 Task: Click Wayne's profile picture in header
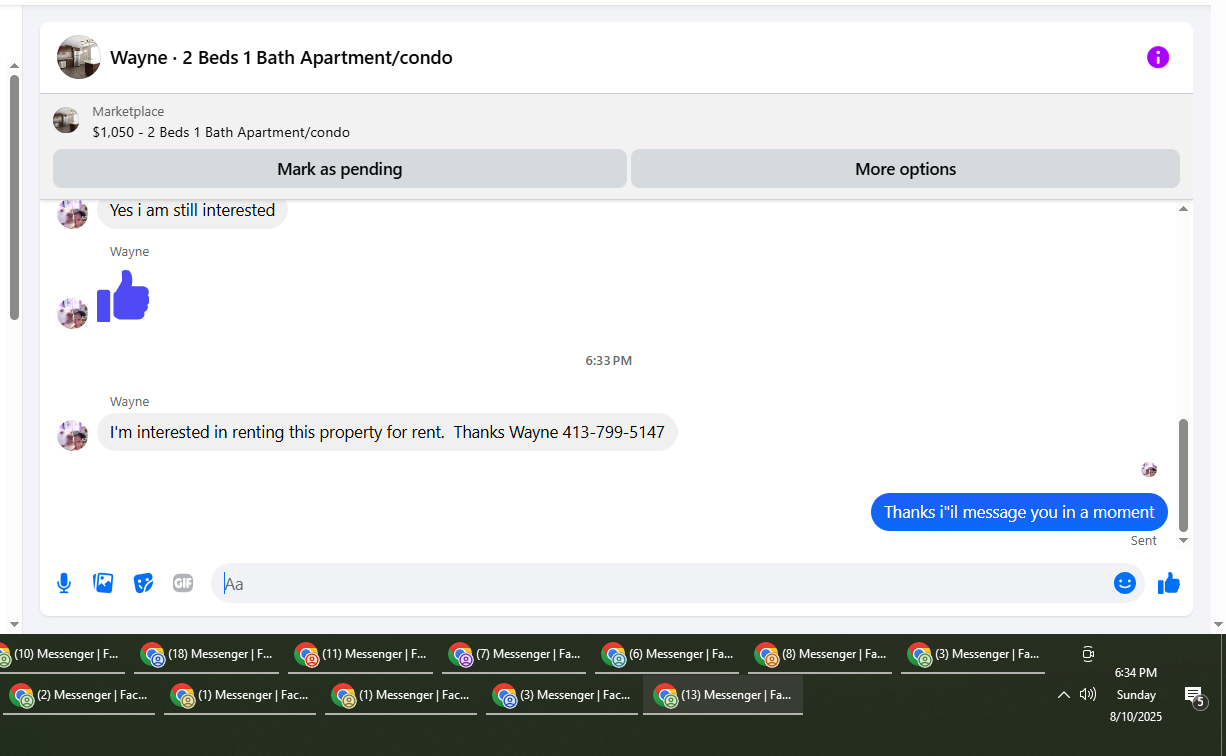78,57
